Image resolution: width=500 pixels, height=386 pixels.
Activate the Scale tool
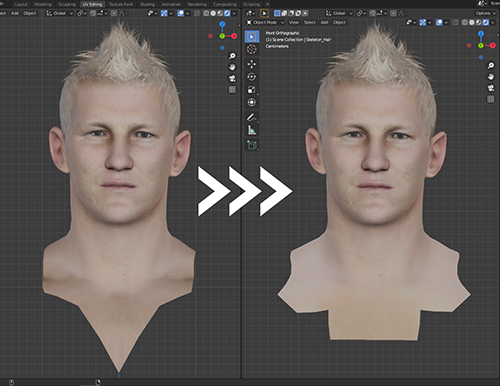click(252, 89)
